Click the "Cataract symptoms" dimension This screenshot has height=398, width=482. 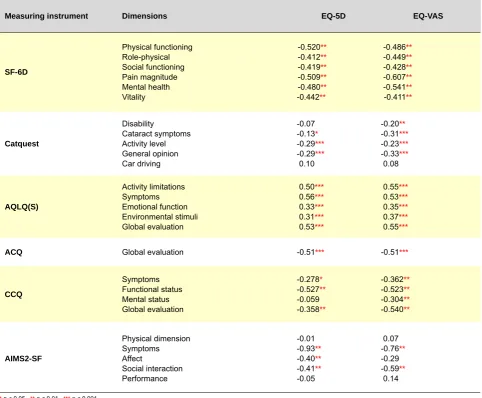tap(156, 134)
